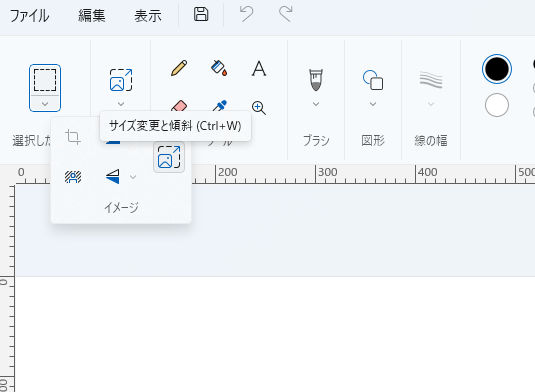The image size is (535, 392).
Task: Click the redo arrow icon
Action: tap(286, 14)
